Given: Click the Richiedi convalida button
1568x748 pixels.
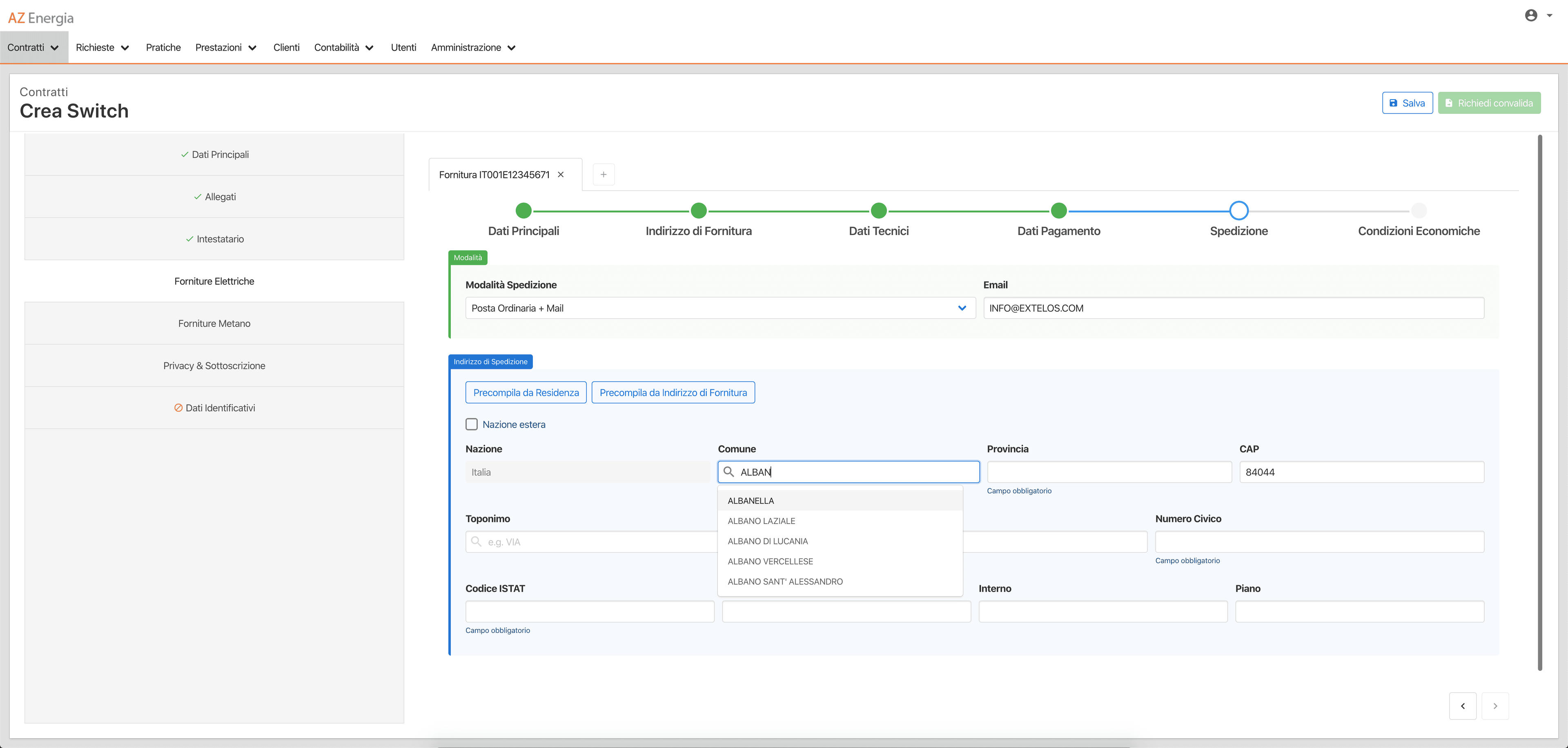Looking at the screenshot, I should point(1489,103).
